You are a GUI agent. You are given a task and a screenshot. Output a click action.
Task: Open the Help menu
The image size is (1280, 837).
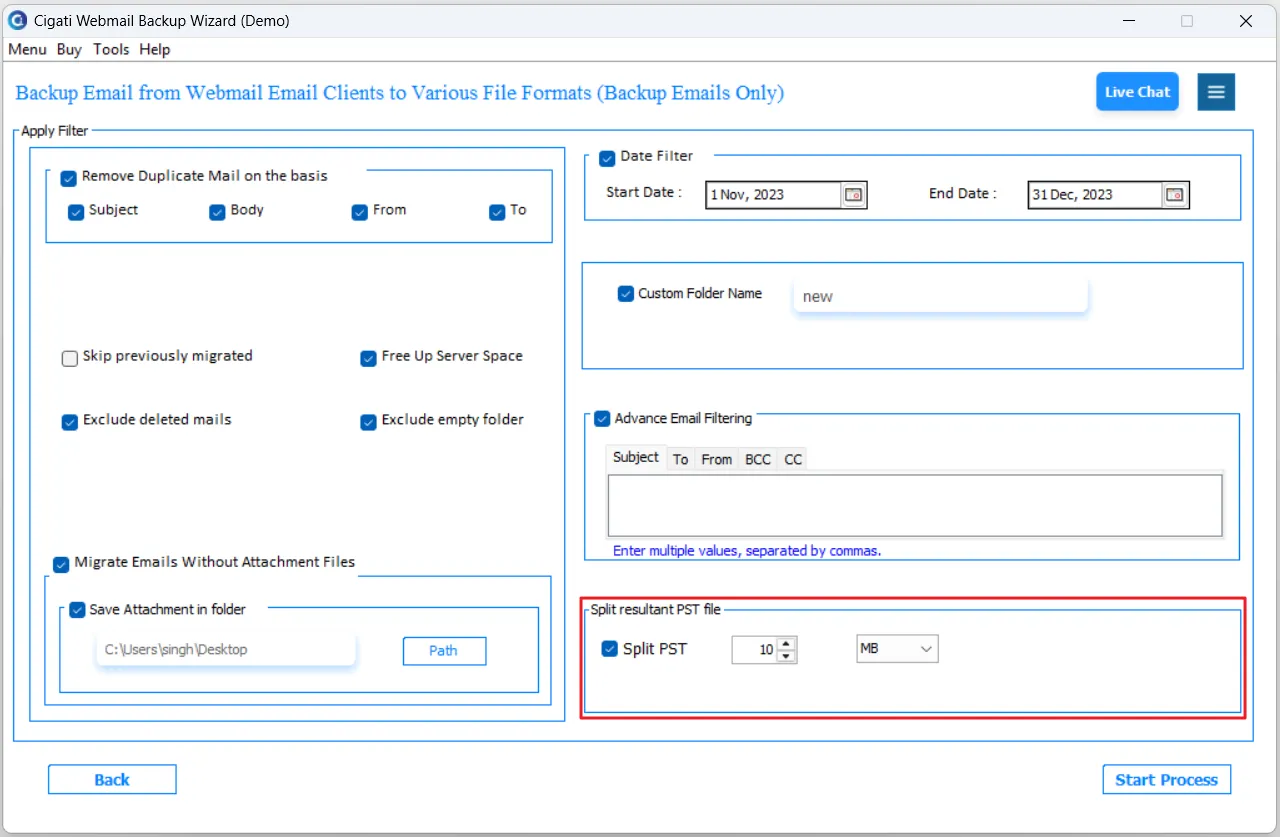[155, 49]
